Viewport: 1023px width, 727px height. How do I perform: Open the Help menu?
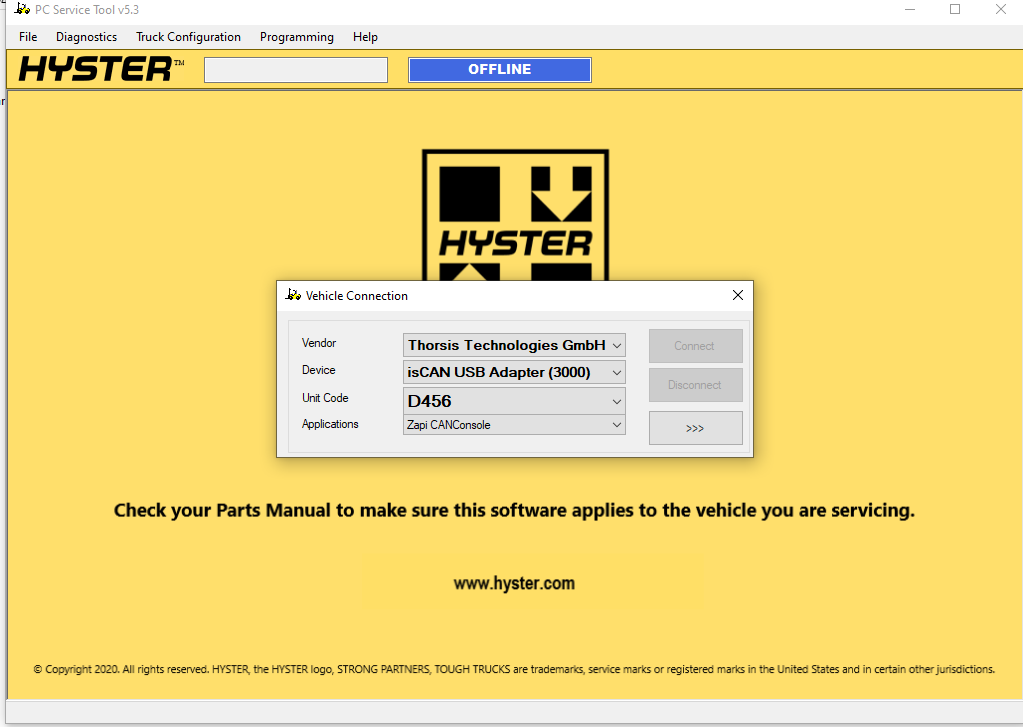coord(365,37)
